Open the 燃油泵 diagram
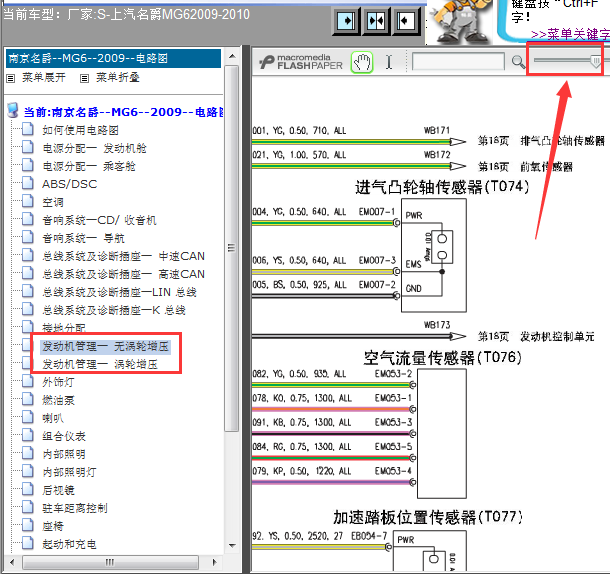Screen dimensions: 610x574 (58, 400)
